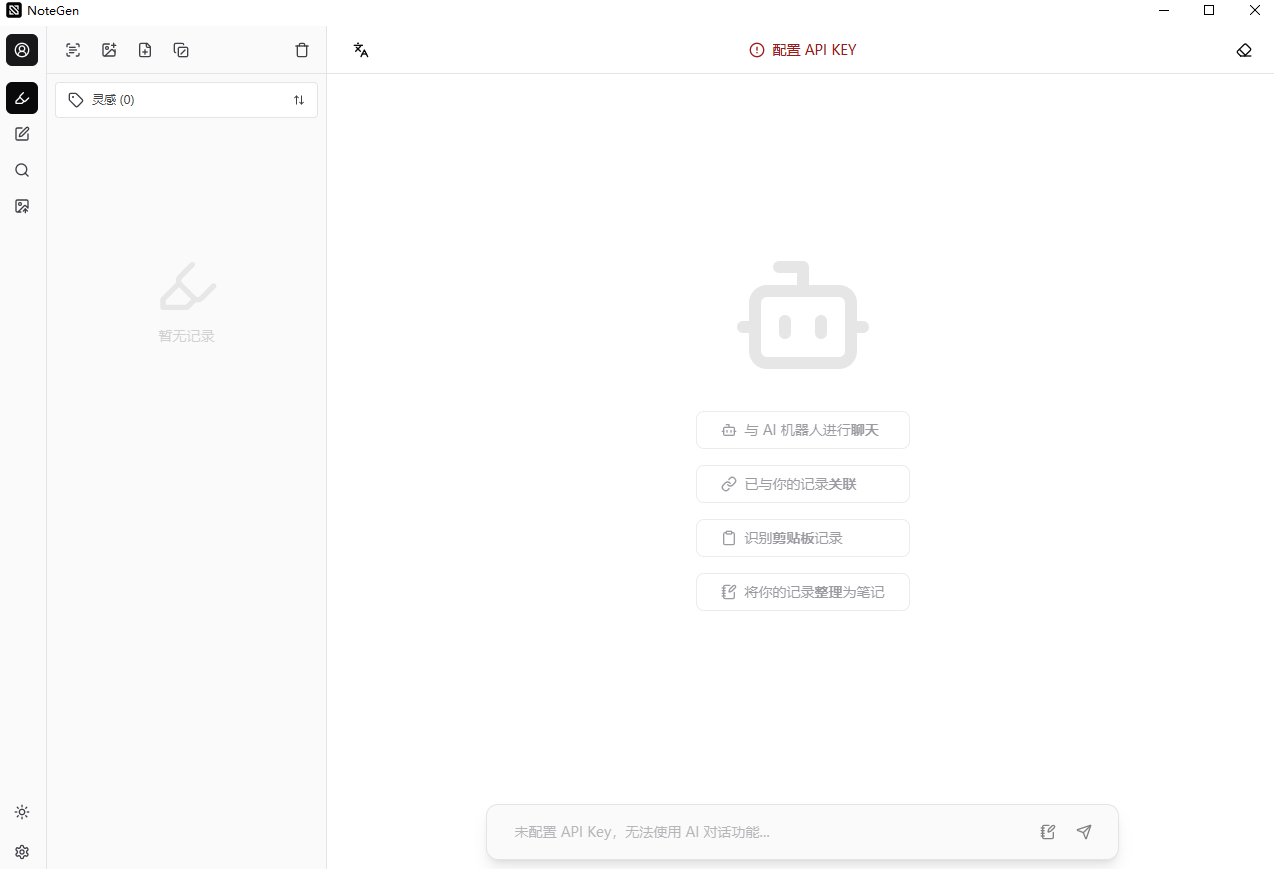
Task: Expand the tag label selector
Action: point(76,99)
